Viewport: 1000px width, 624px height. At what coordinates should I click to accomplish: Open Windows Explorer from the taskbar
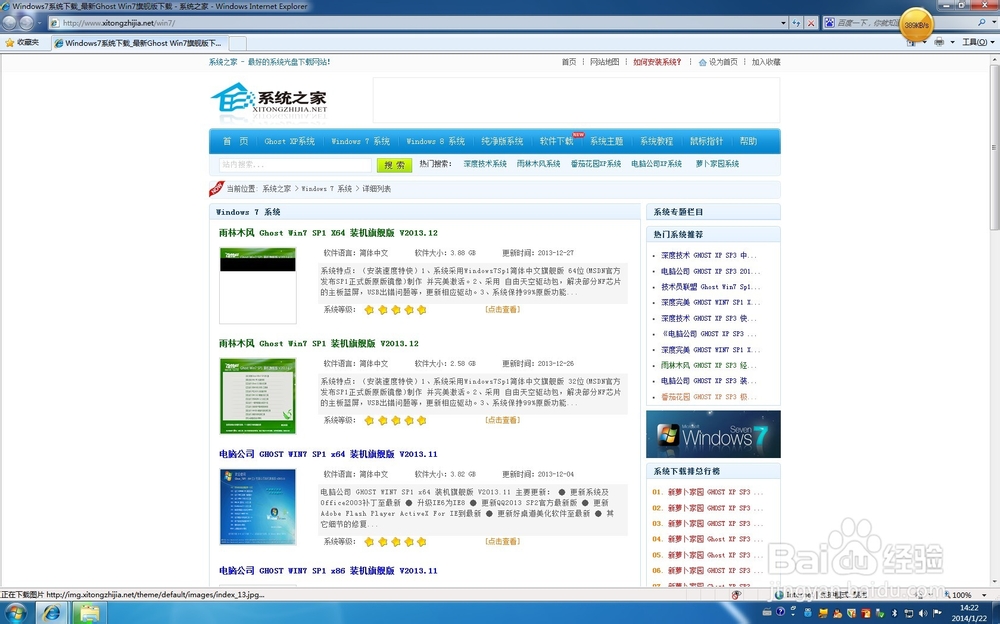(89, 613)
